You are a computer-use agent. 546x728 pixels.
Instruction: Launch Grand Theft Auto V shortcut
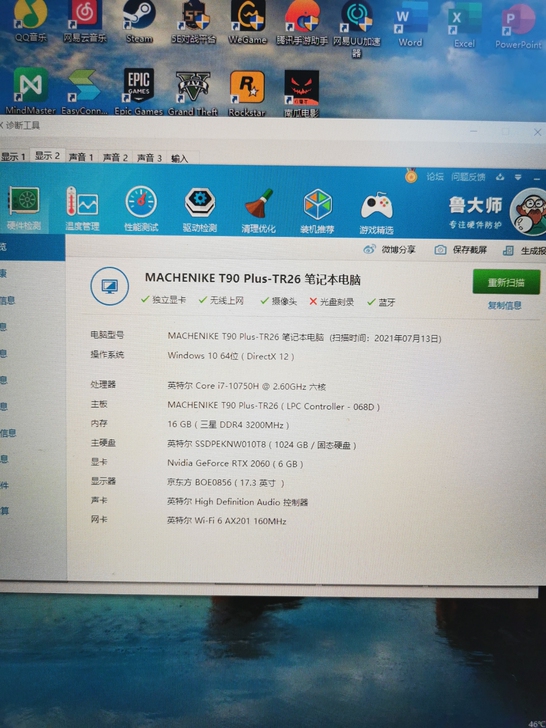coord(193,92)
